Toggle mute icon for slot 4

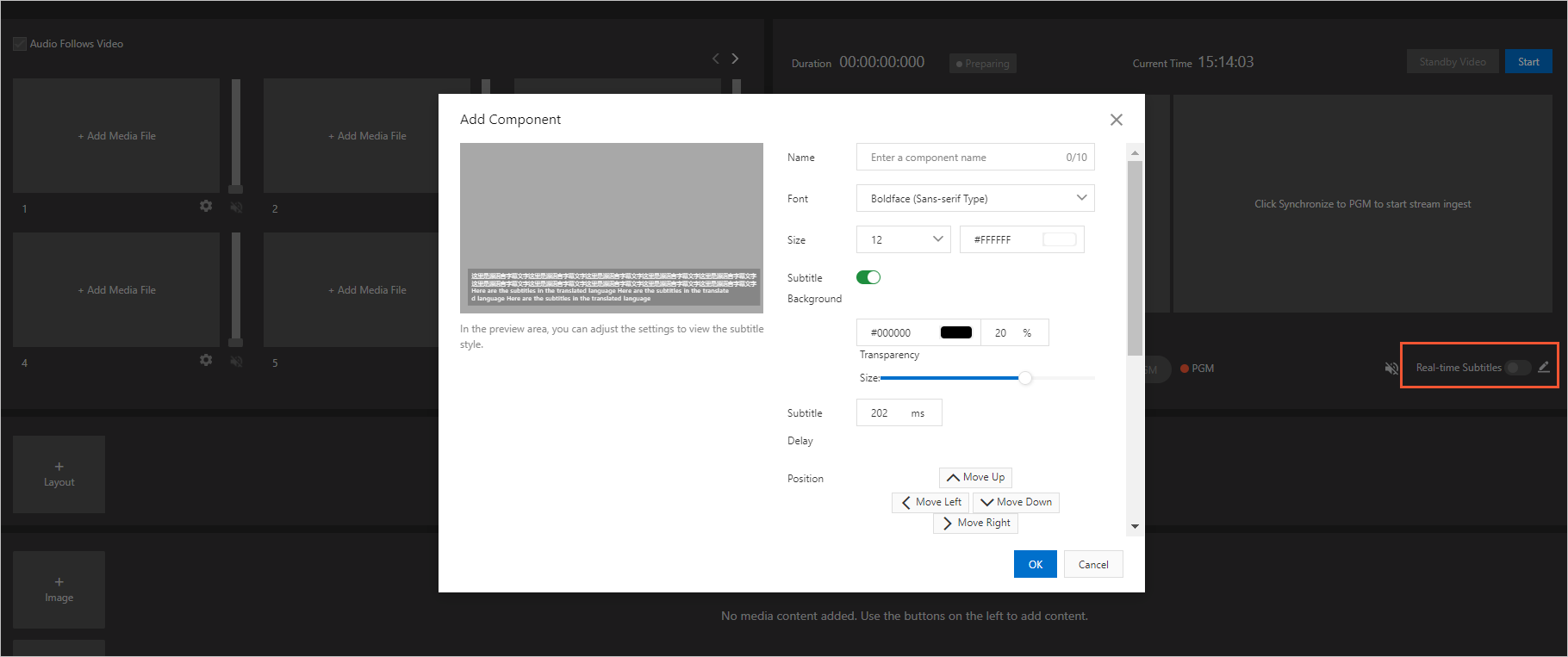pos(236,362)
